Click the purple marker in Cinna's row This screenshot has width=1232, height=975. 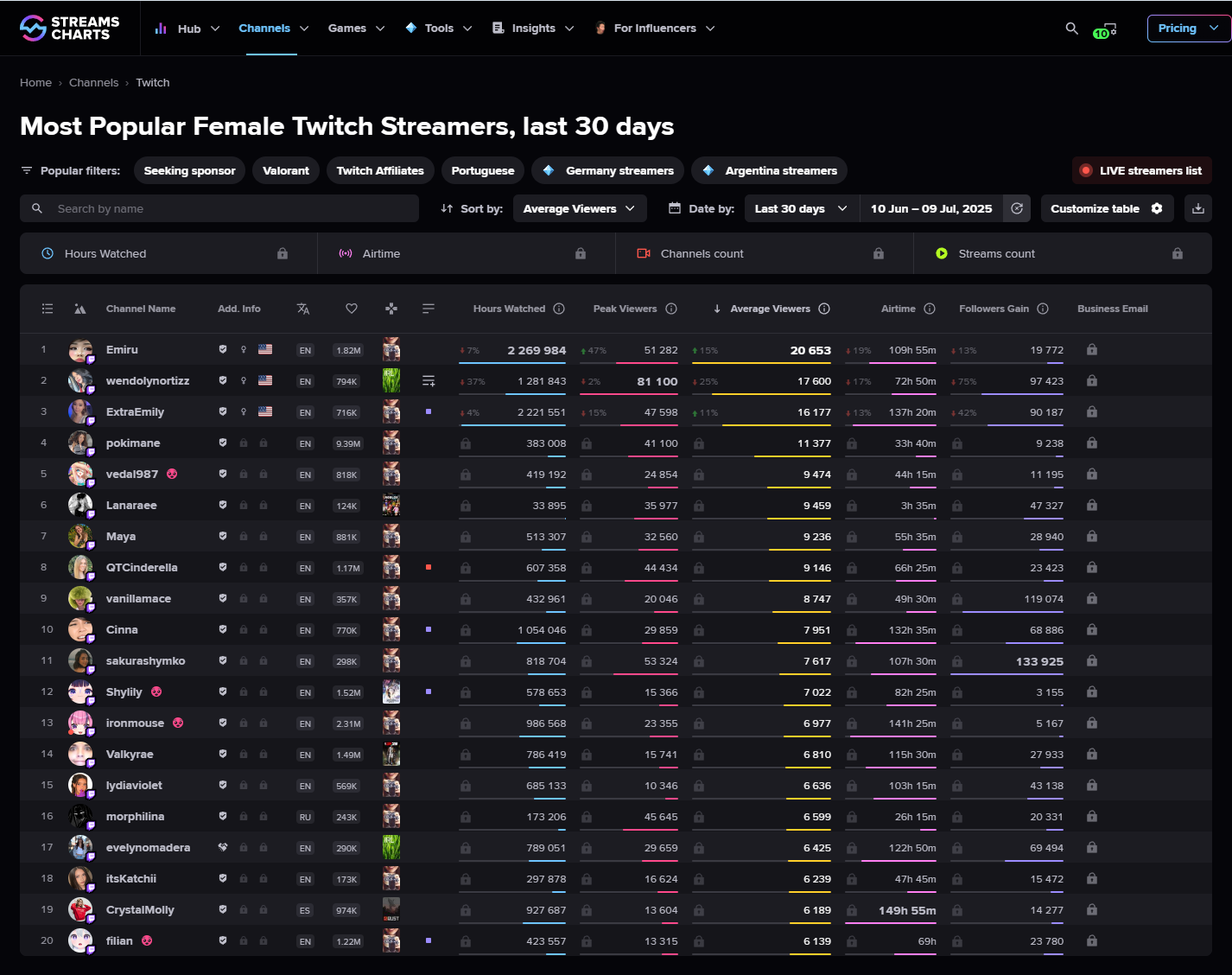429,629
